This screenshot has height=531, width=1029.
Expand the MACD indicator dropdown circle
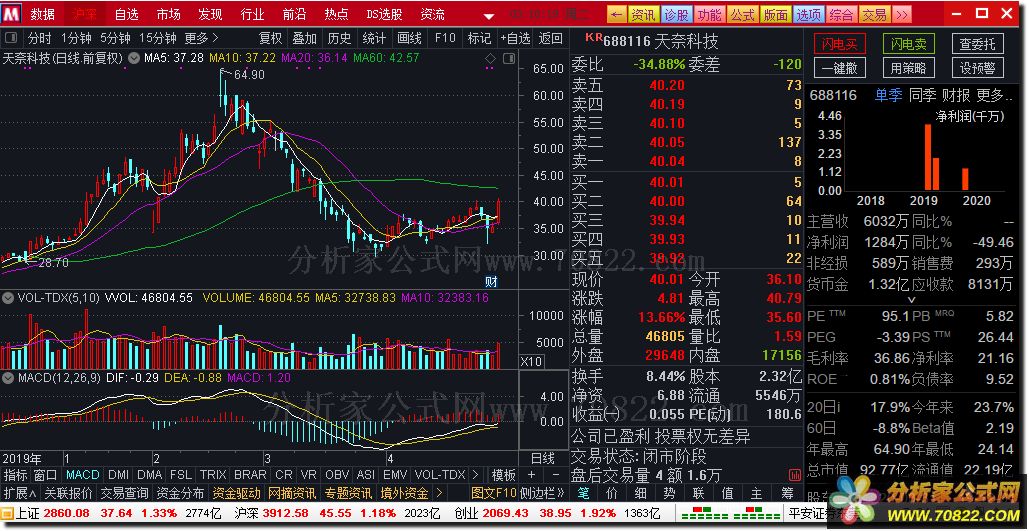pyautogui.click(x=7, y=378)
